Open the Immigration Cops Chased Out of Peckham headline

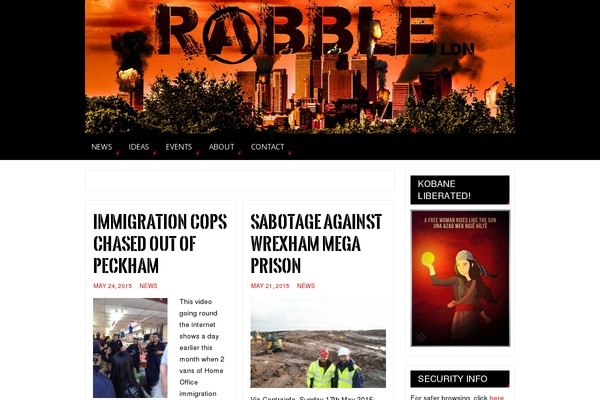[x=160, y=243]
